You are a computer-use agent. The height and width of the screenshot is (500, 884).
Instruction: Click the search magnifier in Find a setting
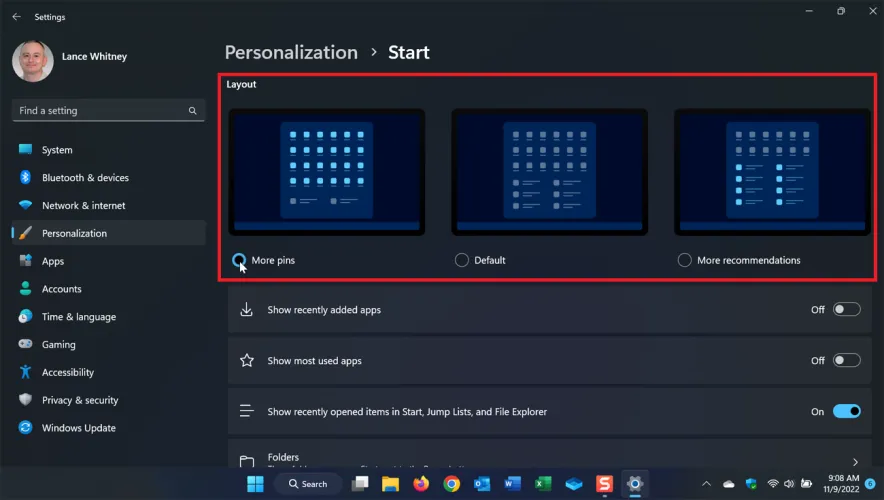(x=193, y=111)
